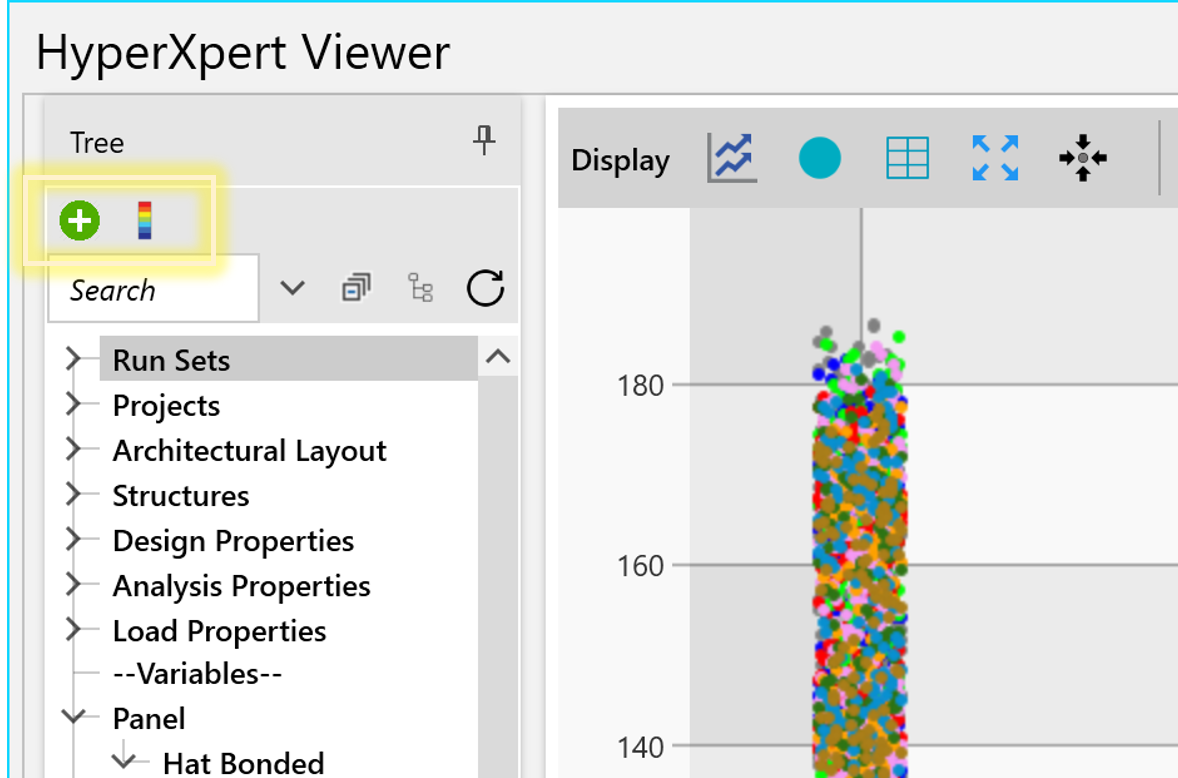Expand the Architectural Layout node

pos(73,449)
